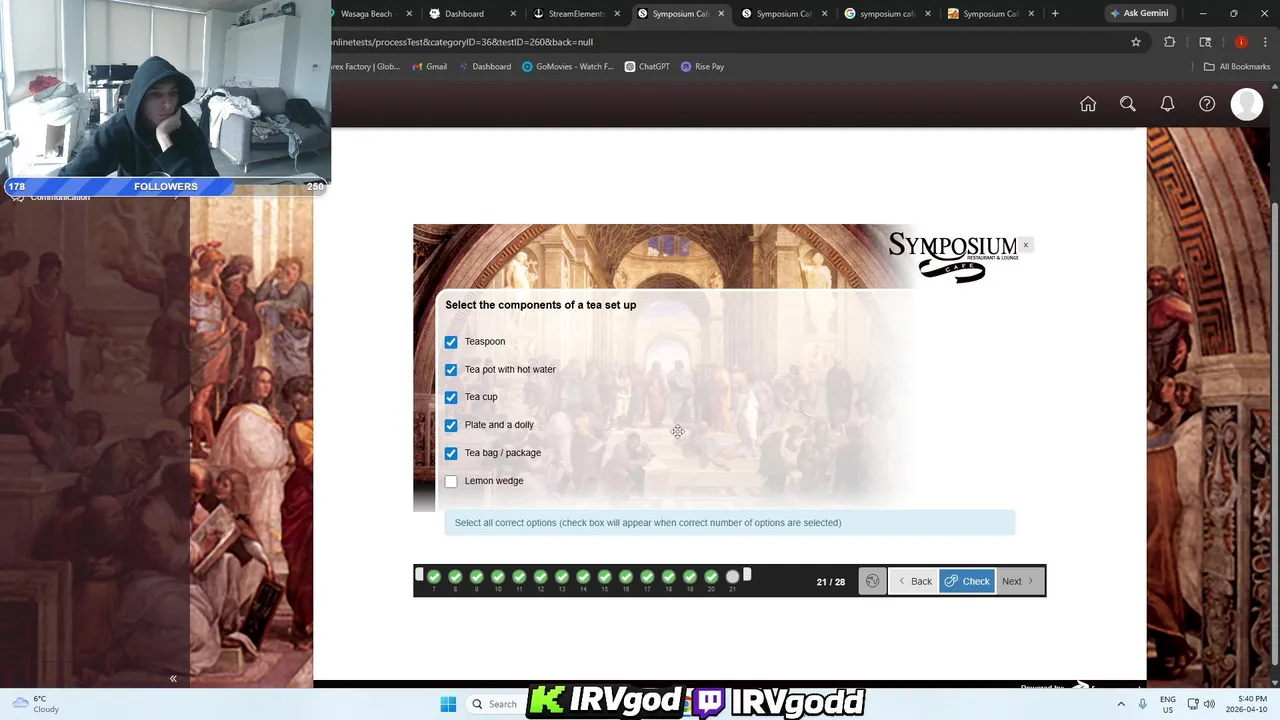Open the help question mark icon
The width and height of the screenshot is (1280, 720).
[x=1207, y=104]
